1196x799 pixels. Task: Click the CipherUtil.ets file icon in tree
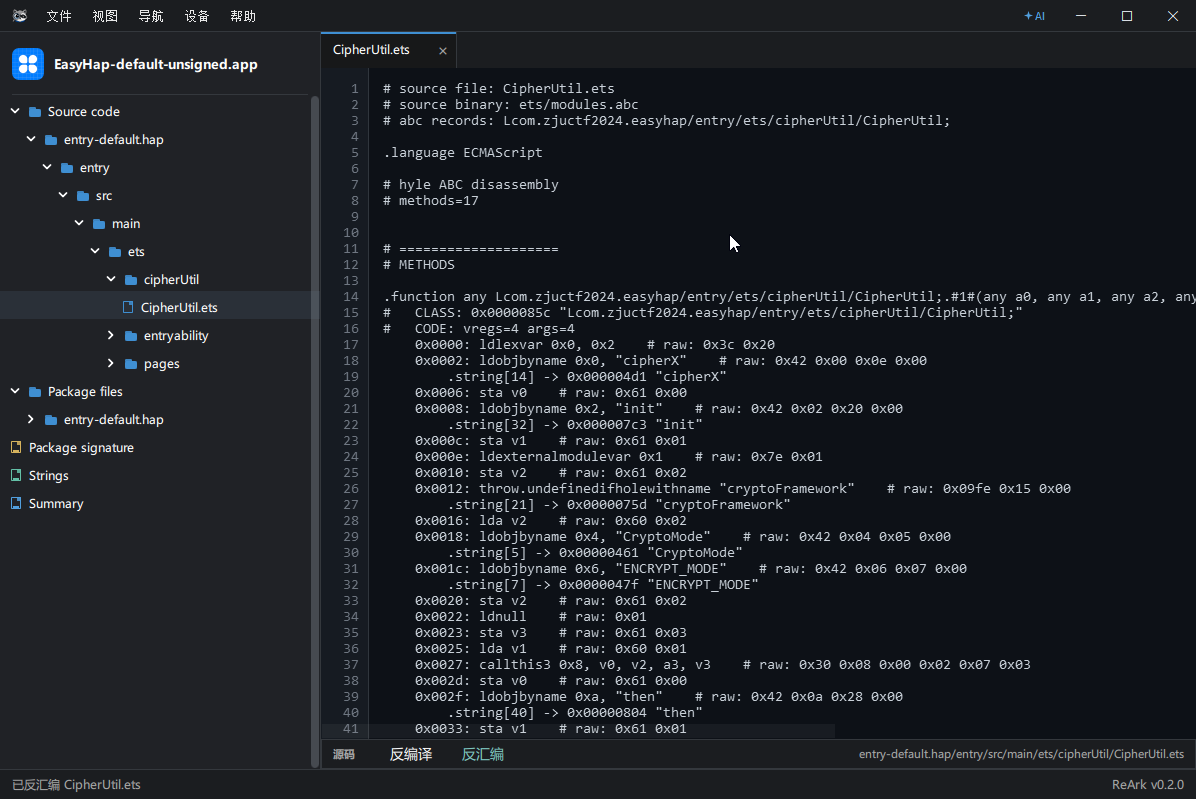tap(128, 307)
